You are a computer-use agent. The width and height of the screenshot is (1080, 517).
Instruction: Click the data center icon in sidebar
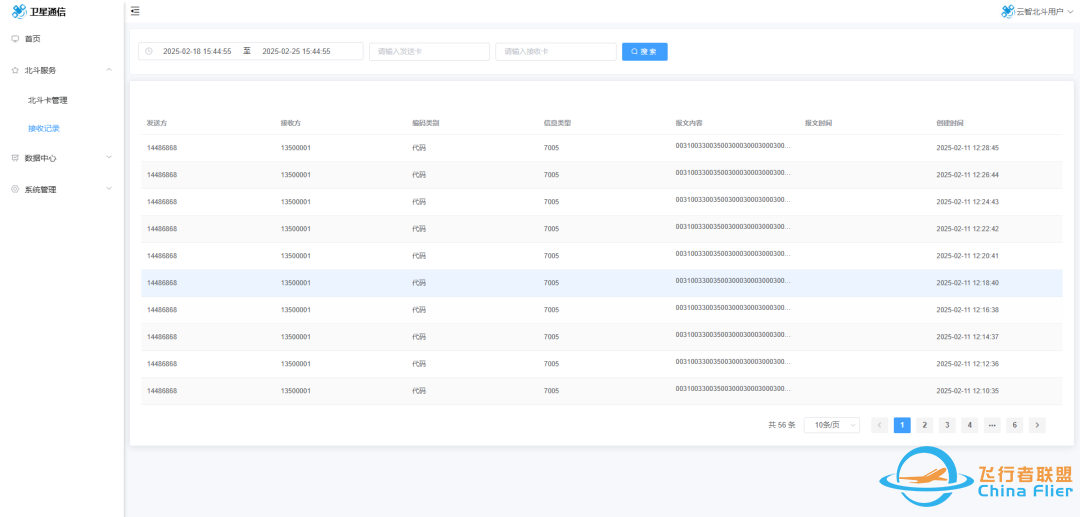click(15, 158)
